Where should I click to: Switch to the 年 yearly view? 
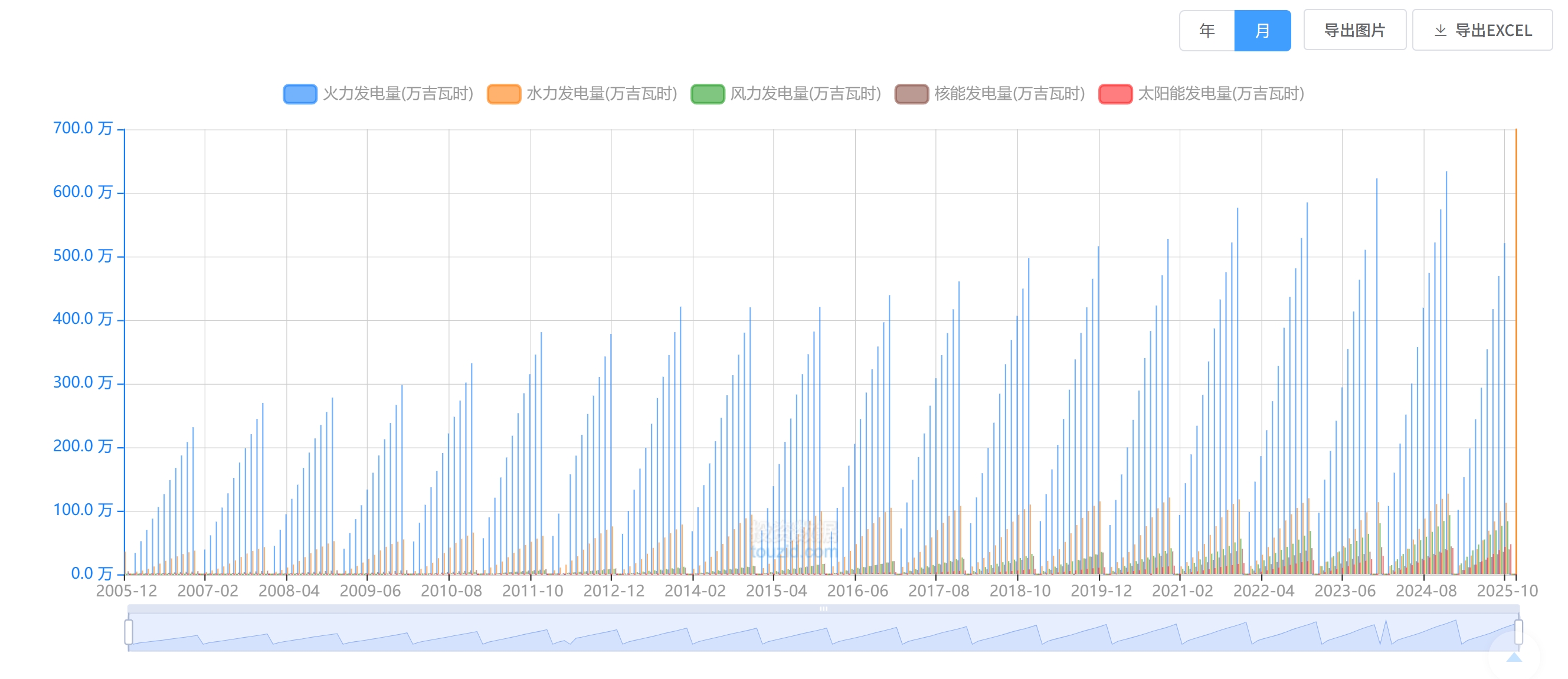point(1206,31)
